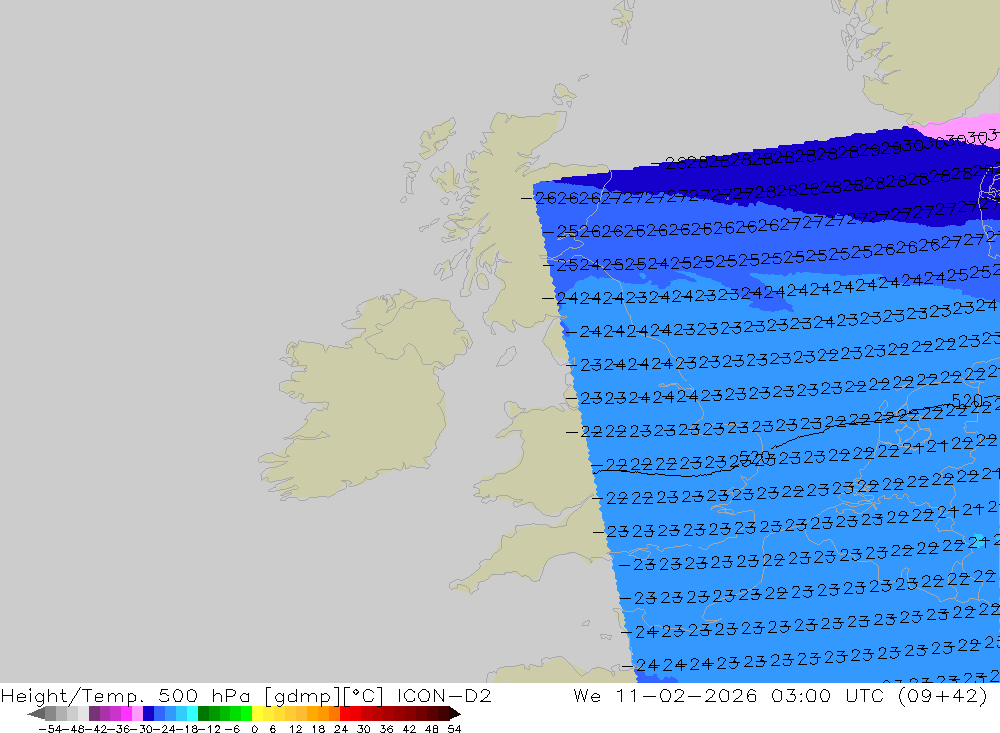Click the '520' contour label over eastern England

click(756, 457)
